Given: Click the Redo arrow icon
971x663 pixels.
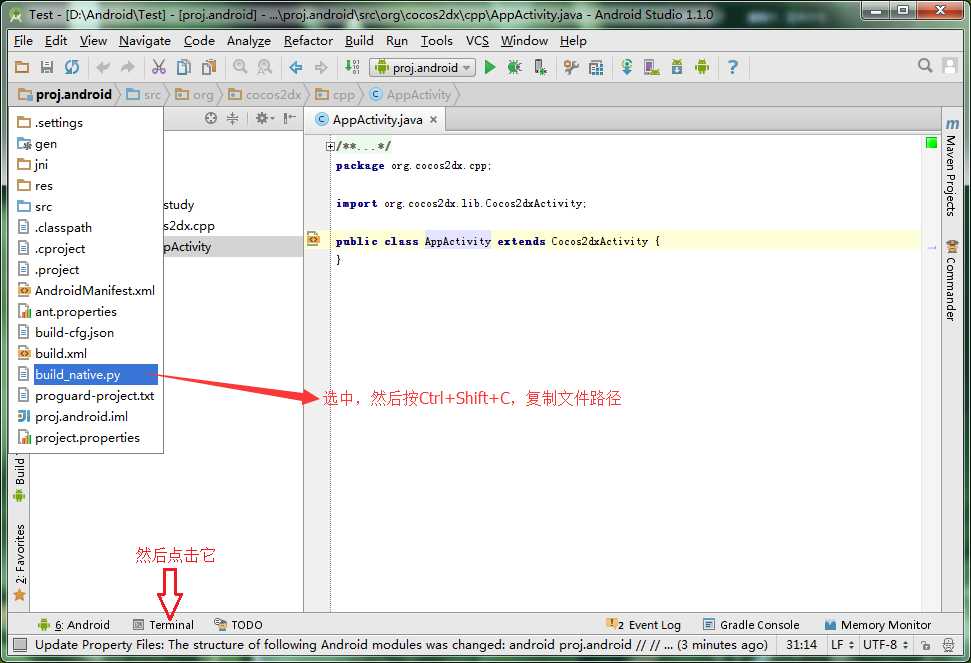Looking at the screenshot, I should pyautogui.click(x=128, y=67).
